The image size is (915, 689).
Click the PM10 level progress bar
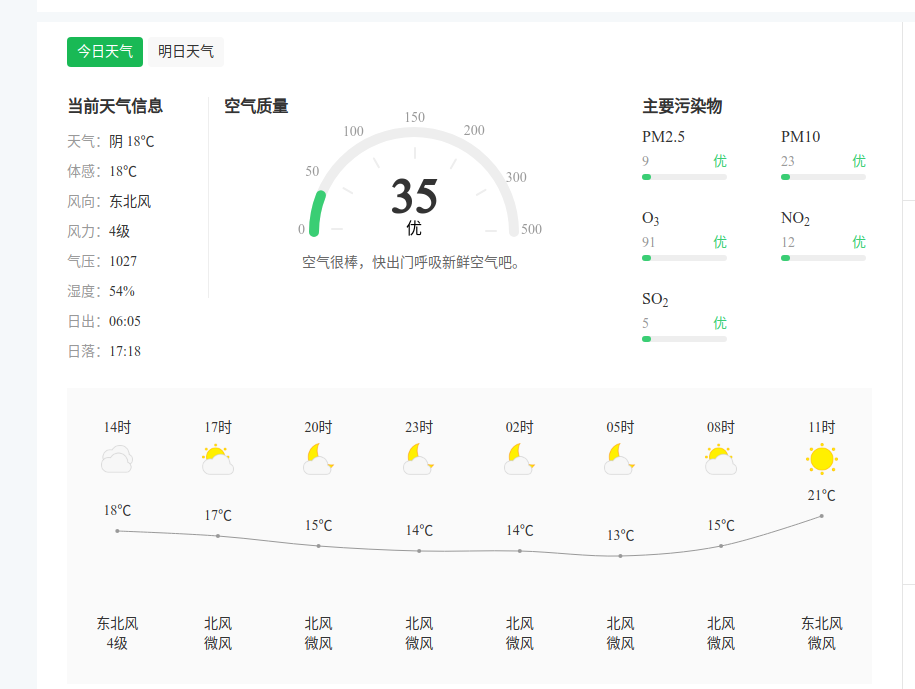click(823, 177)
